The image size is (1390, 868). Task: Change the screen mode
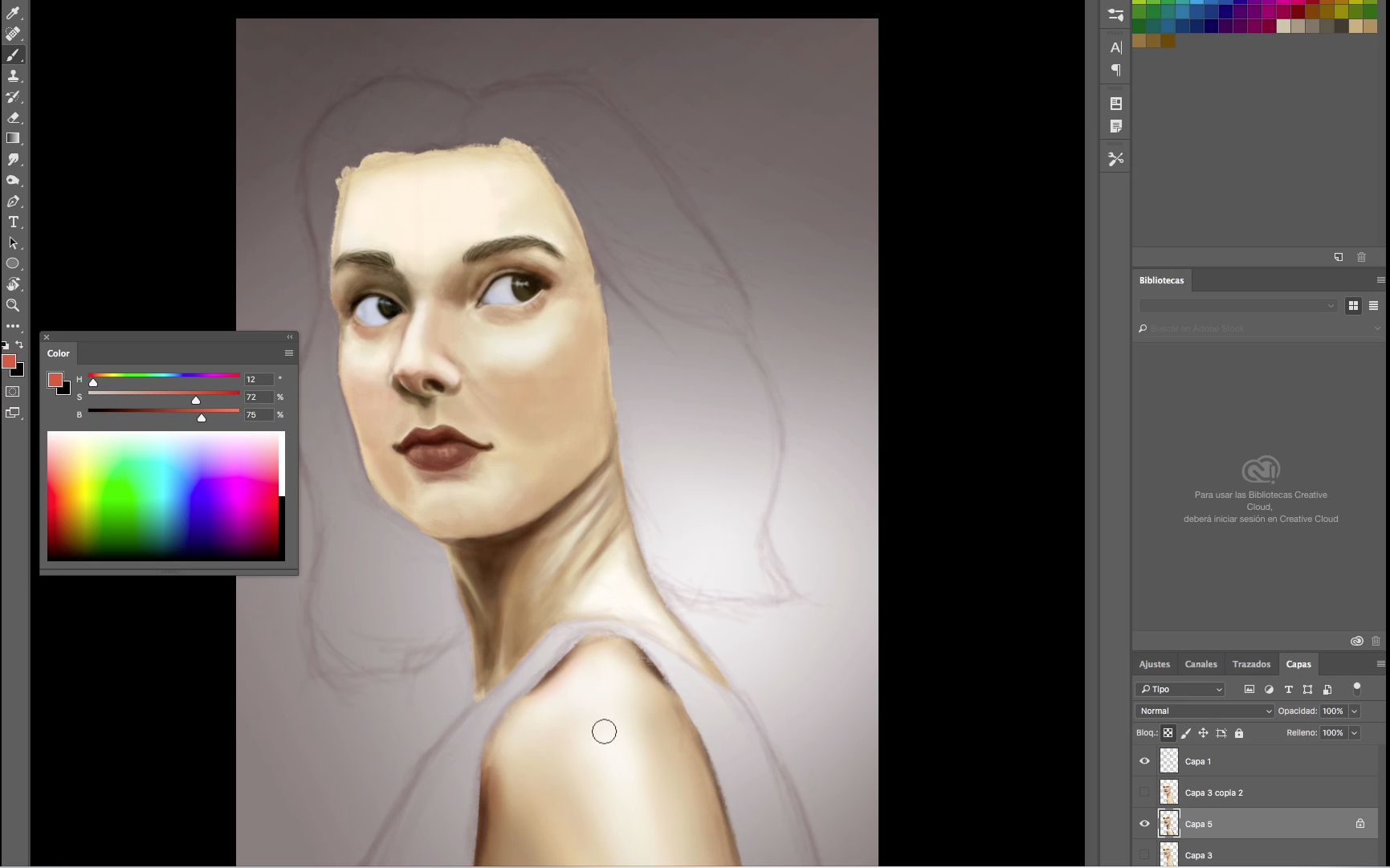click(x=13, y=413)
